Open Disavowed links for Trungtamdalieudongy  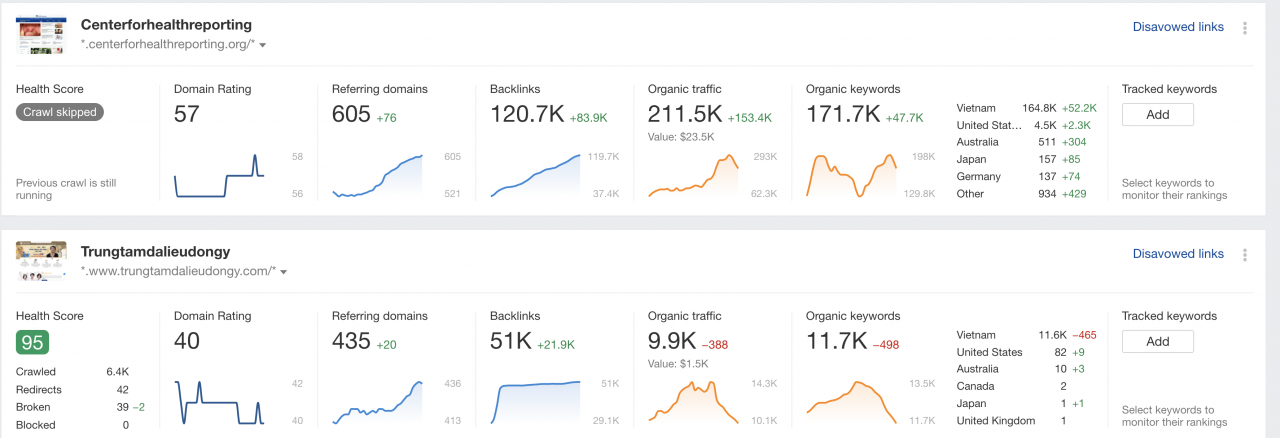click(1177, 254)
